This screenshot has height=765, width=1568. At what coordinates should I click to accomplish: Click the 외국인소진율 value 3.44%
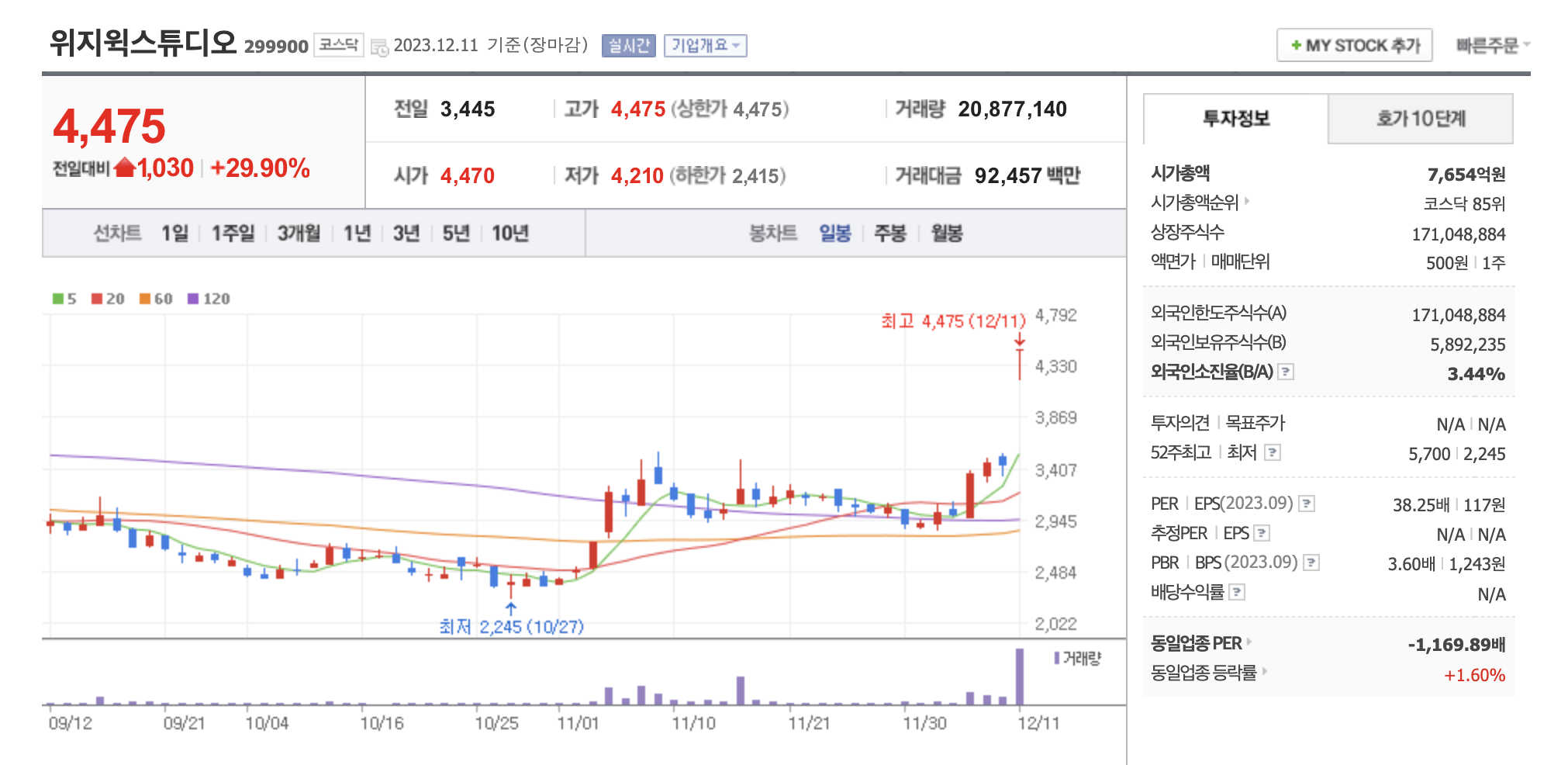click(1476, 374)
